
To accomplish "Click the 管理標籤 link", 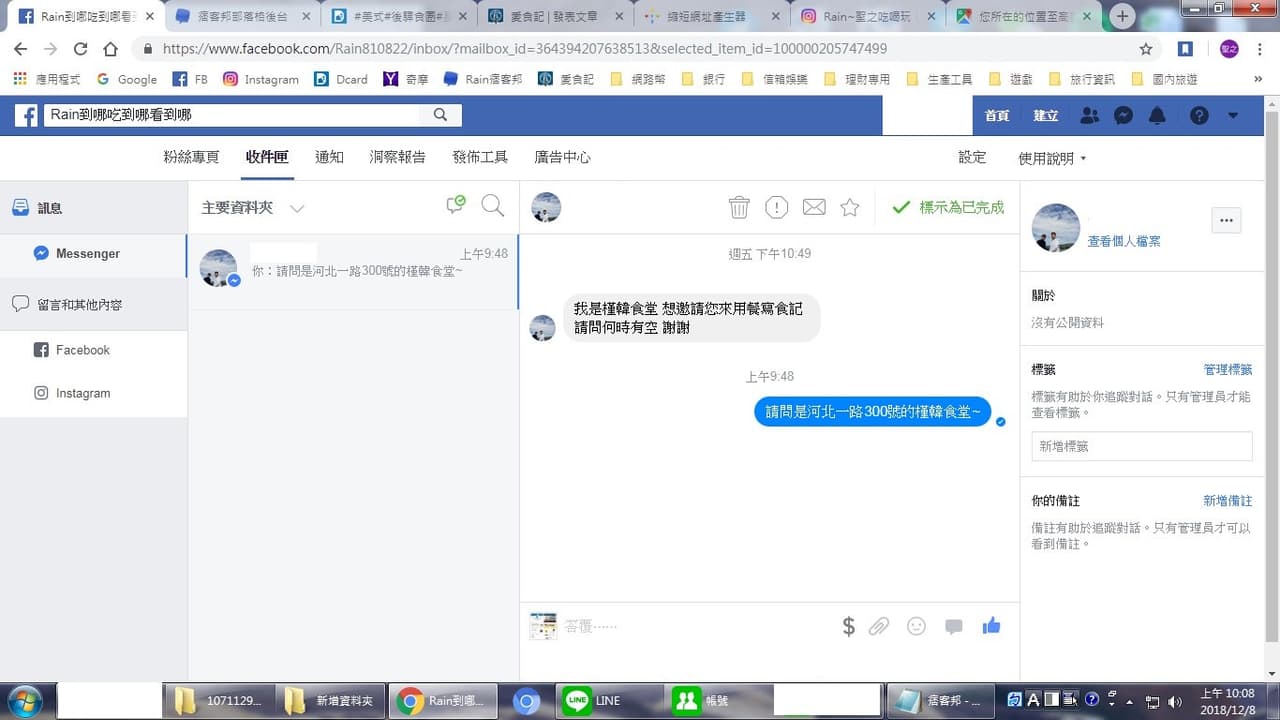I will click(1228, 369).
